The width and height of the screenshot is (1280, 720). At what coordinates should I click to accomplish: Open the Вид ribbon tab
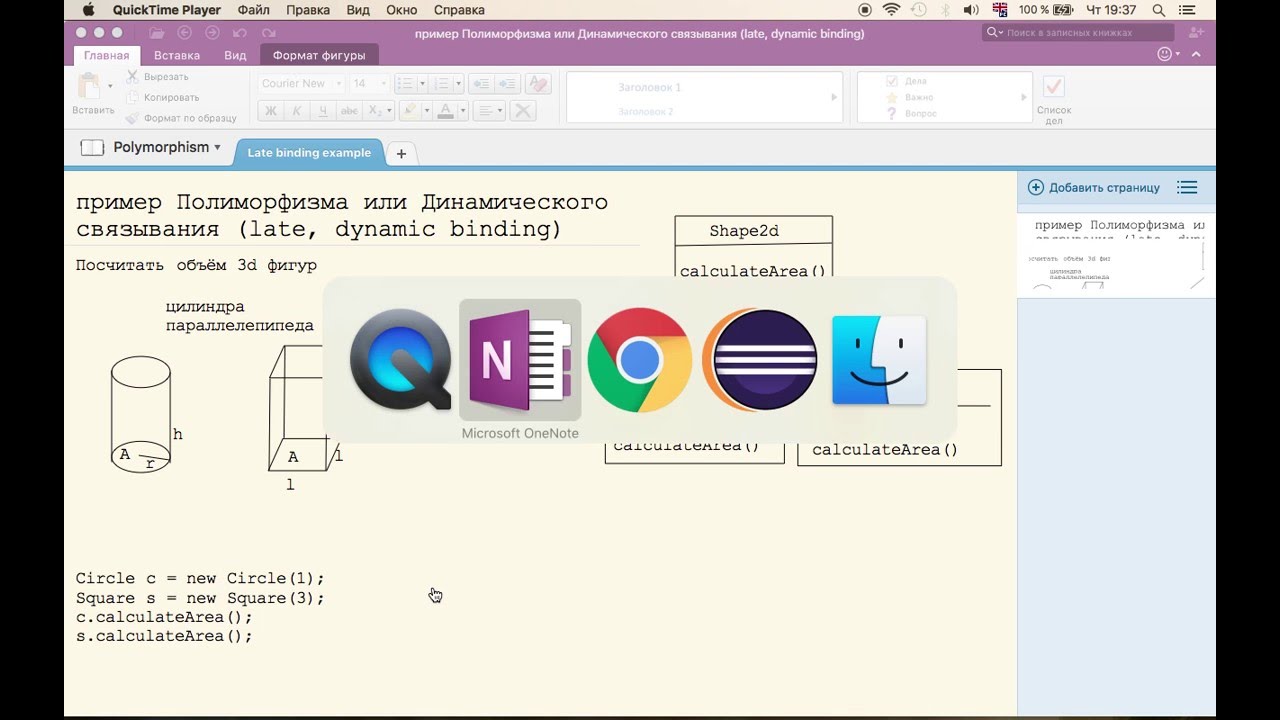(235, 56)
